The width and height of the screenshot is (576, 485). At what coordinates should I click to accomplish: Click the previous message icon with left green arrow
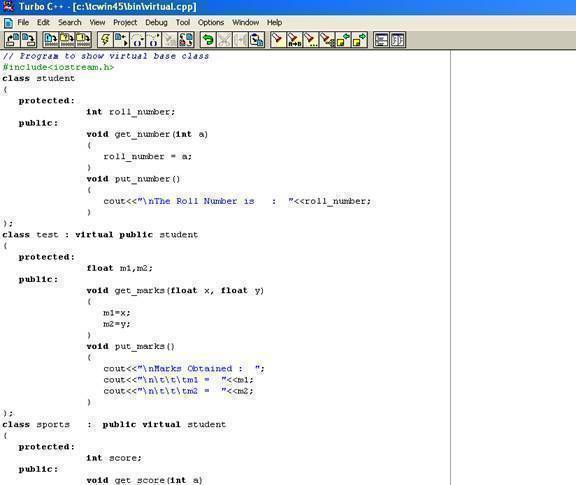point(342,39)
